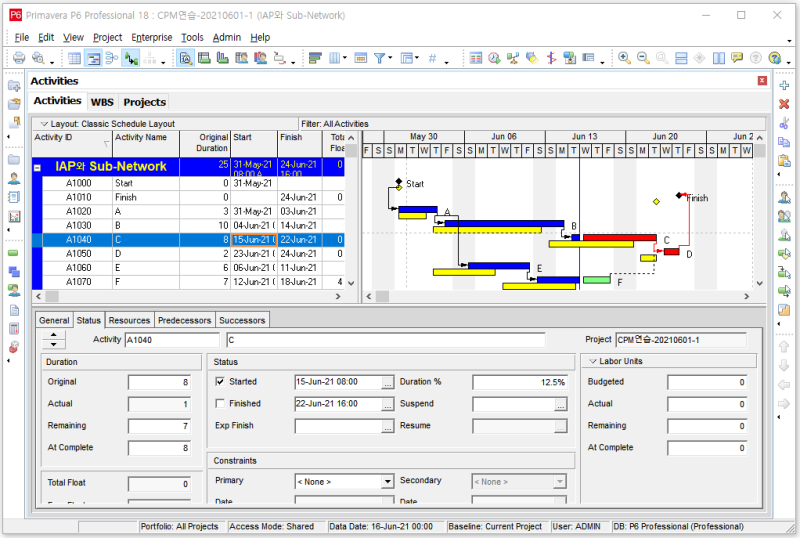Click the up/down activity navigation stepper
The width and height of the screenshot is (800, 538).
coord(54,339)
